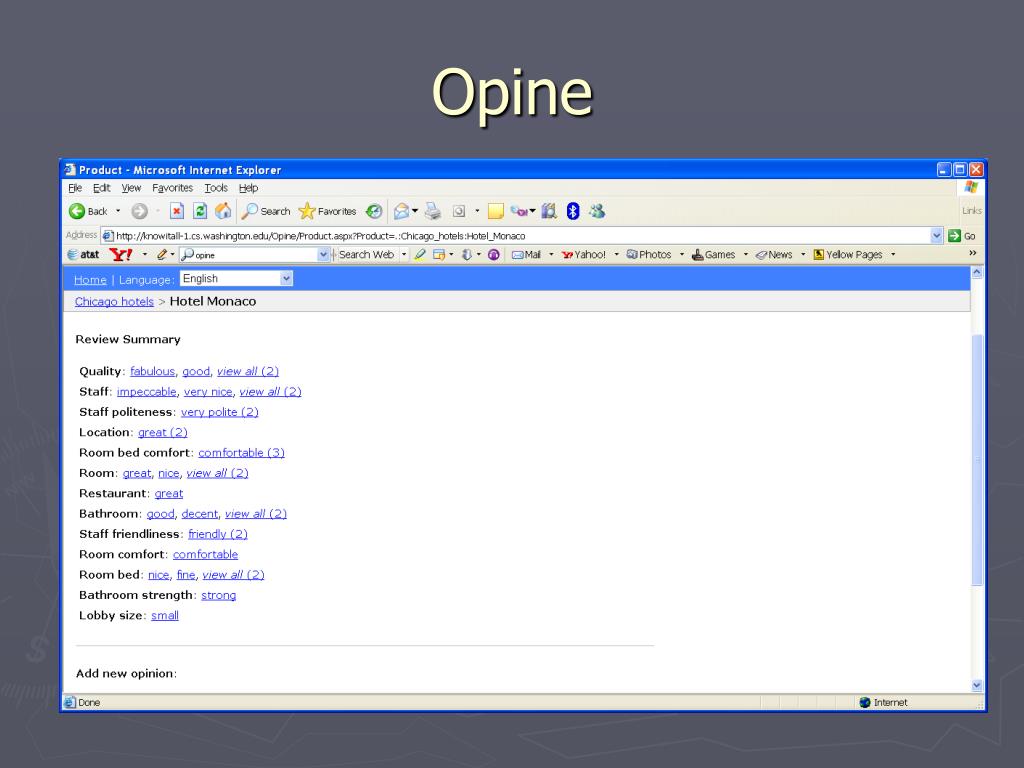Click the green Go button
1024x768 pixels.
point(962,236)
